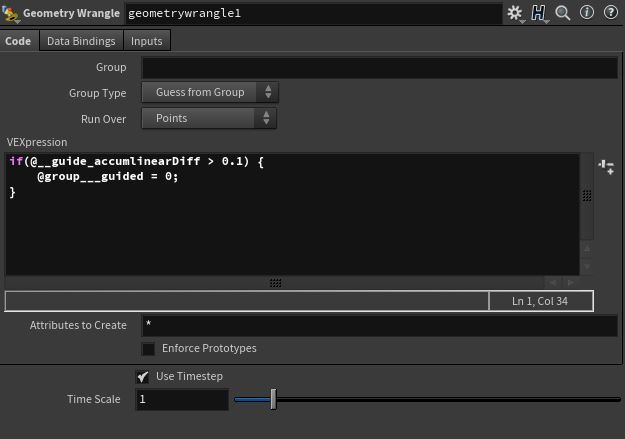Screen dimensions: 625x439
Task: Open the Group Type dropdown
Action: click(210, 93)
